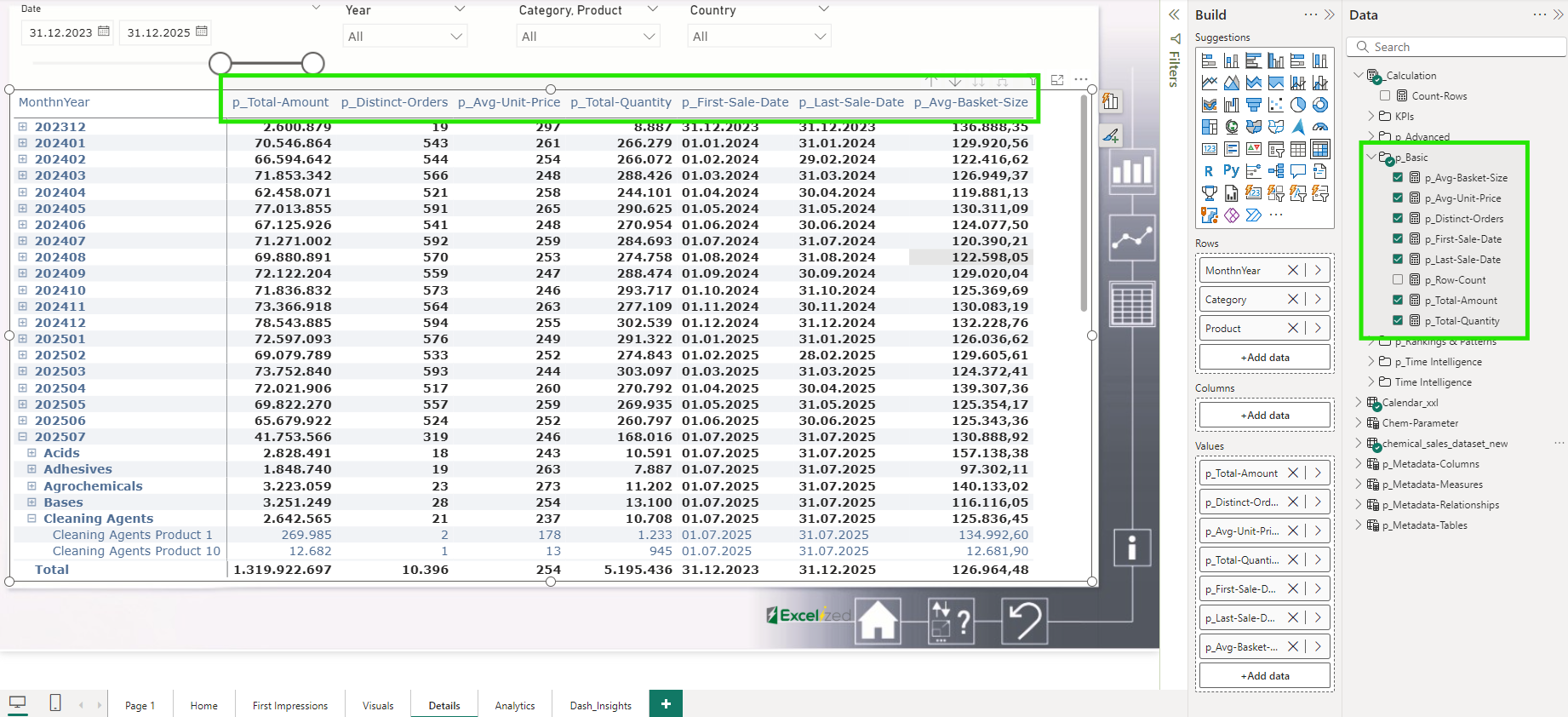Uncheck p_Avg-Basket-Size measure checkbox

pyautogui.click(x=1398, y=177)
